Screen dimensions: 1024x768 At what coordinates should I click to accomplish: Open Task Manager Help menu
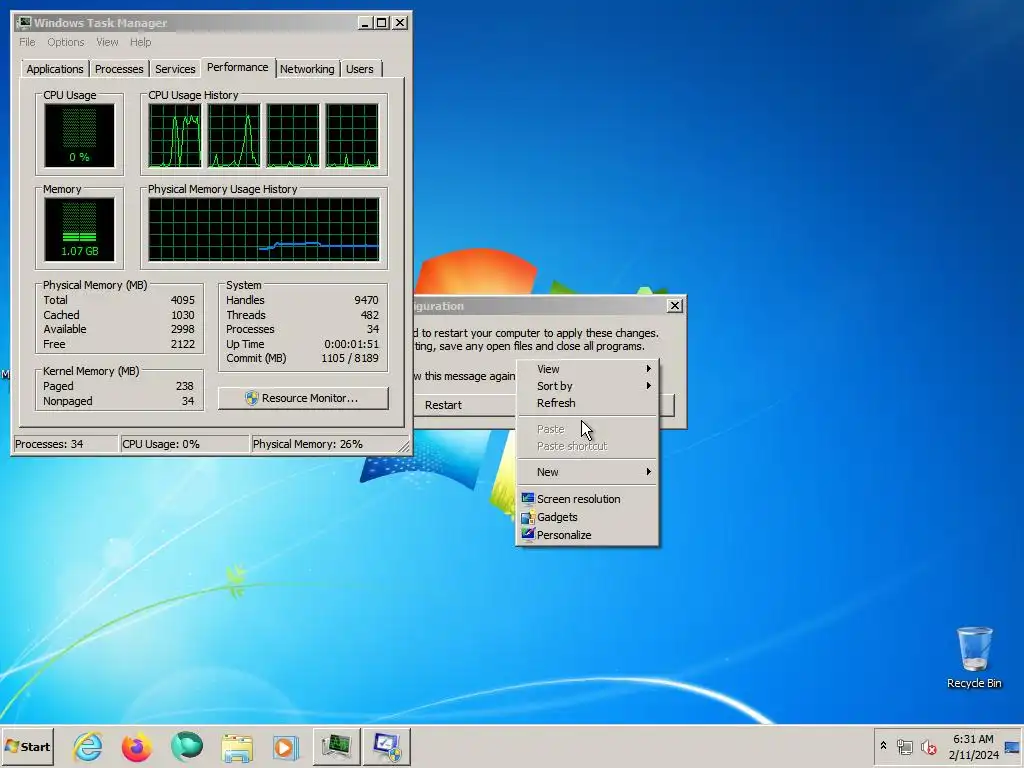click(140, 42)
